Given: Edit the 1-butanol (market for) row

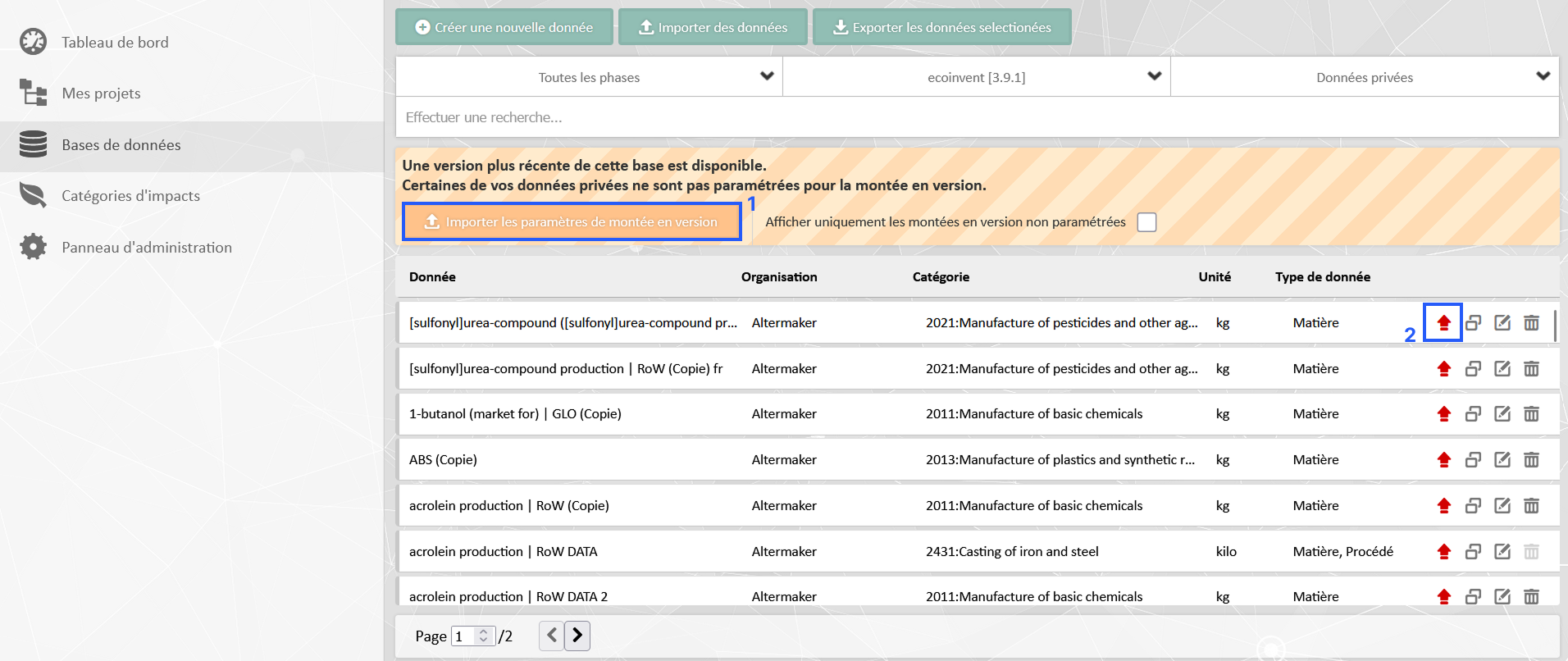Looking at the screenshot, I should coord(1502,413).
